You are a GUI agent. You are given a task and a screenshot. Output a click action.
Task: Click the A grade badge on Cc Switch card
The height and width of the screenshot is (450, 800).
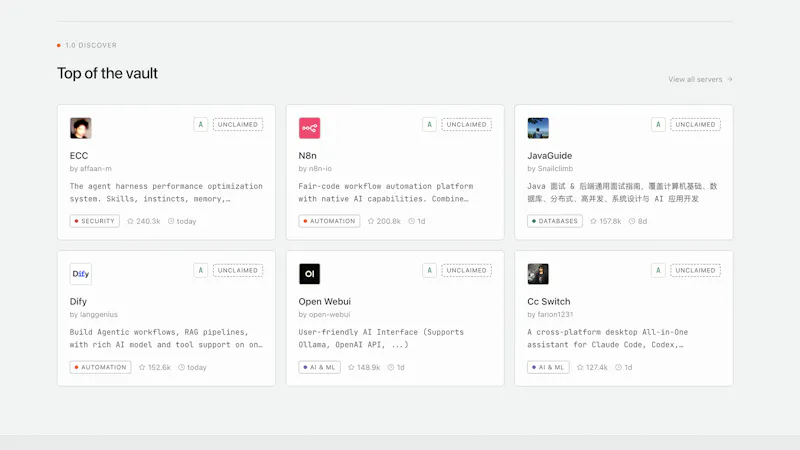[658, 270]
